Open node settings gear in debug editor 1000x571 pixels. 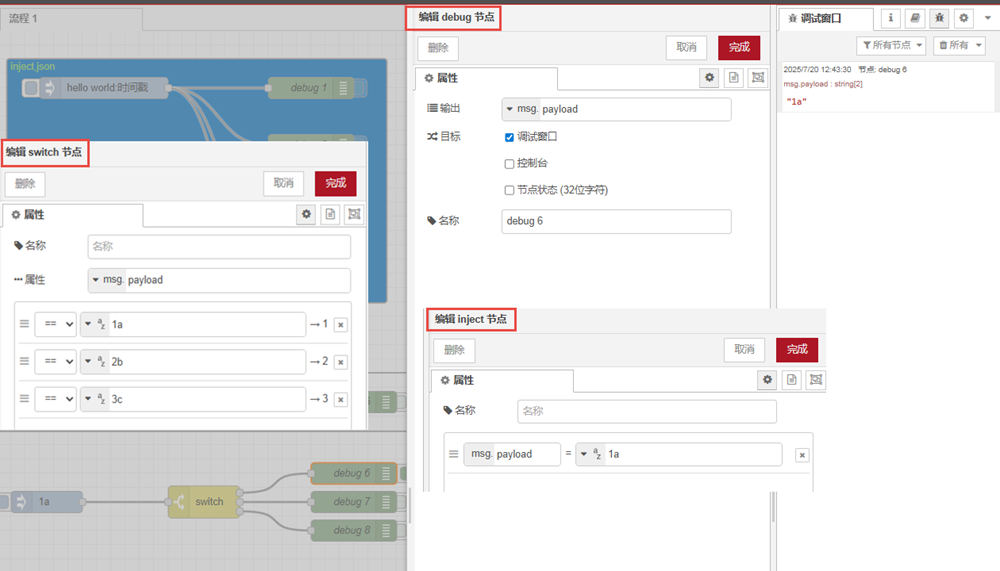point(709,78)
